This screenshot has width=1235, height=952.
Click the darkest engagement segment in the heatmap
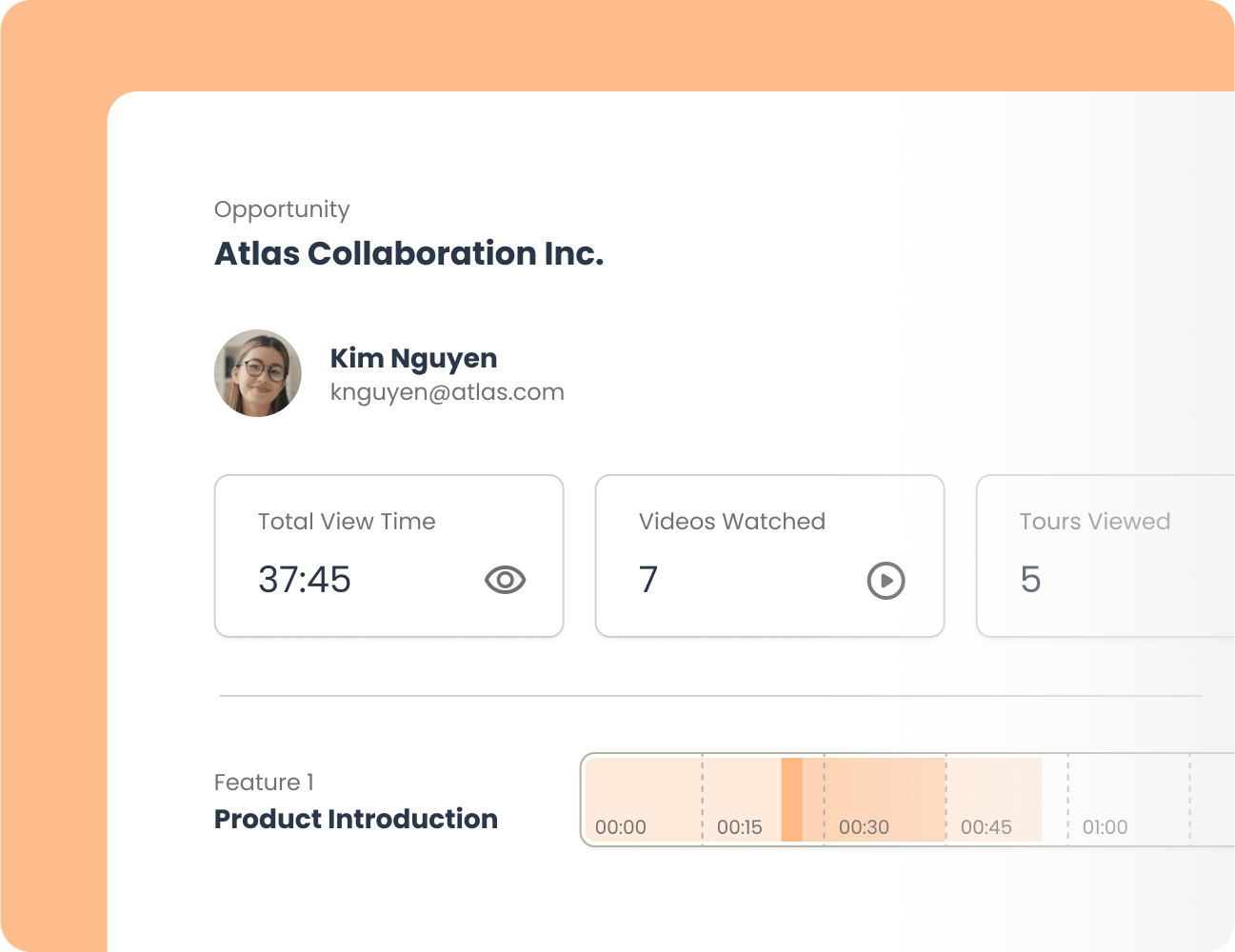click(792, 800)
